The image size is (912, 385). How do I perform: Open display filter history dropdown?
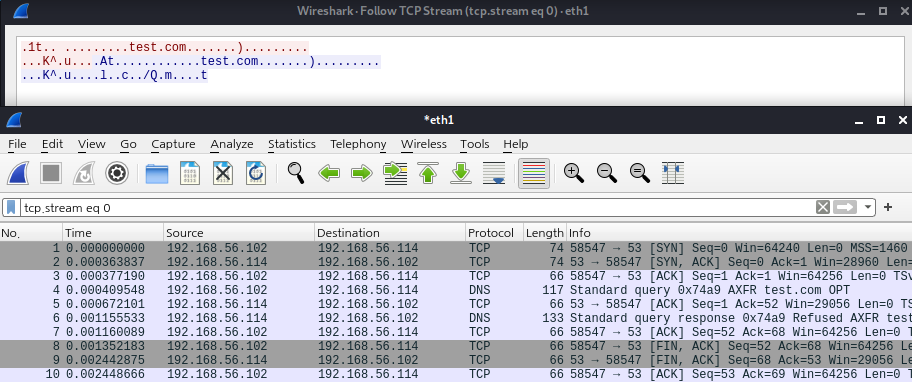pyautogui.click(x=868, y=208)
